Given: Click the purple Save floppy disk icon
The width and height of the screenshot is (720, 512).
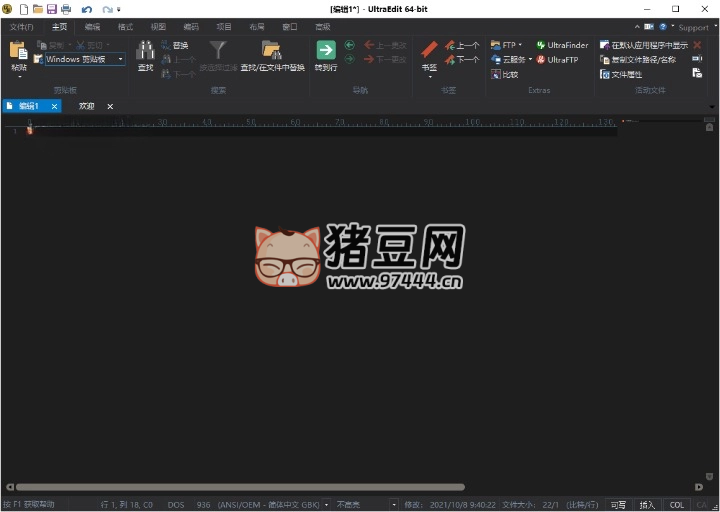Looking at the screenshot, I should tap(52, 9).
